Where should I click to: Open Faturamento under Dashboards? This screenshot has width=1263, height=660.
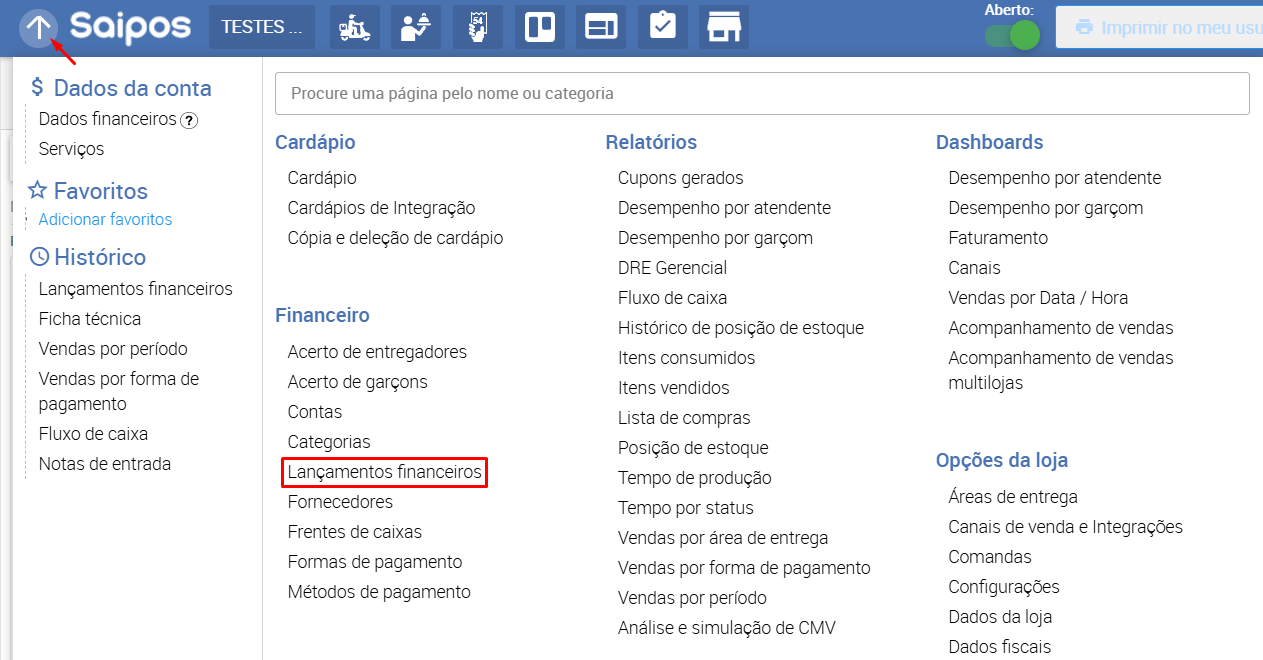(x=998, y=238)
